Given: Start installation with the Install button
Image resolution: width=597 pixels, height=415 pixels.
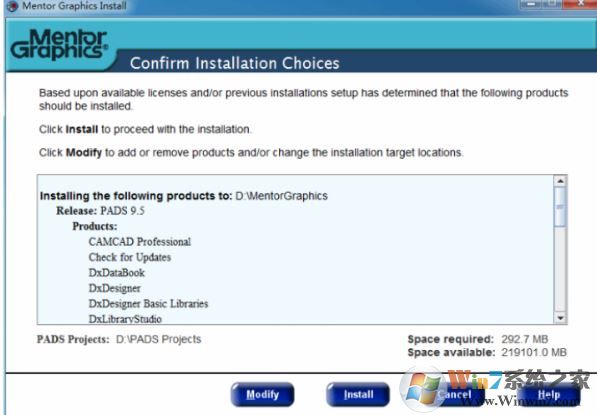Looking at the screenshot, I should [358, 394].
